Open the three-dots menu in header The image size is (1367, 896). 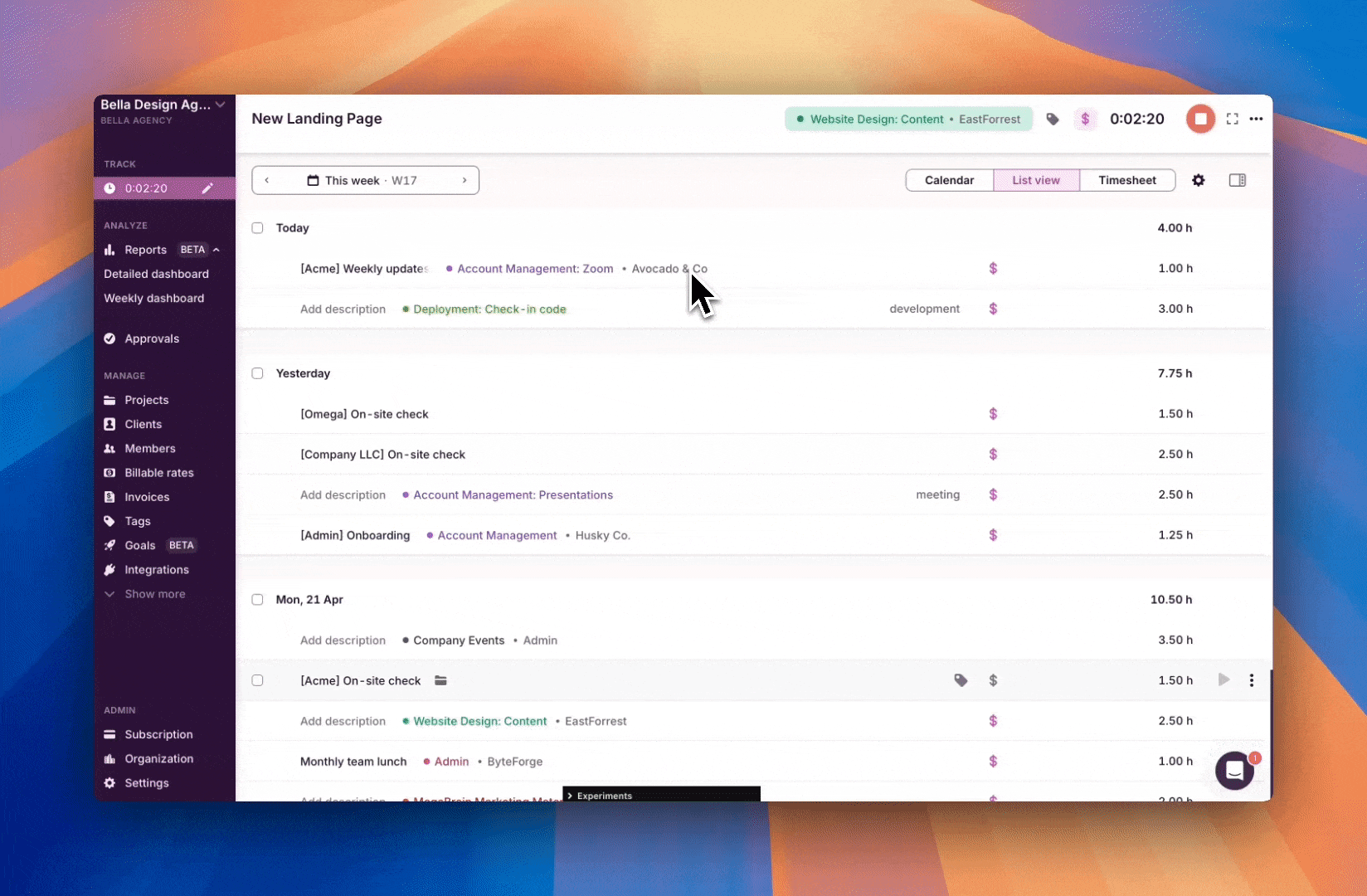coord(1257,119)
